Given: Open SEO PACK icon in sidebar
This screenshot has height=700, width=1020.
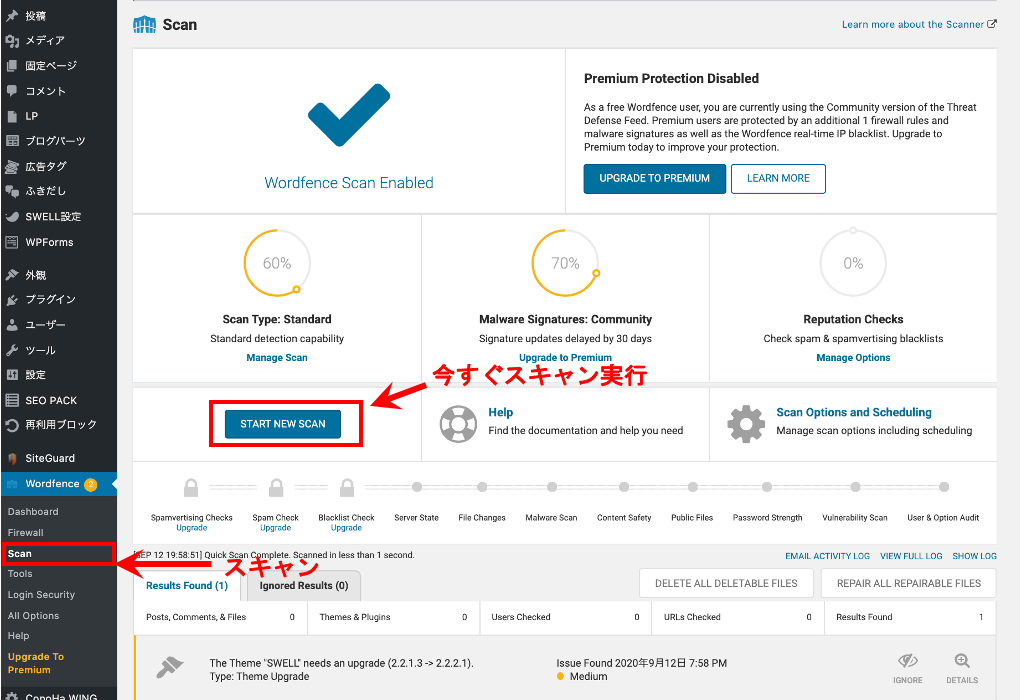Looking at the screenshot, I should click(x=12, y=400).
